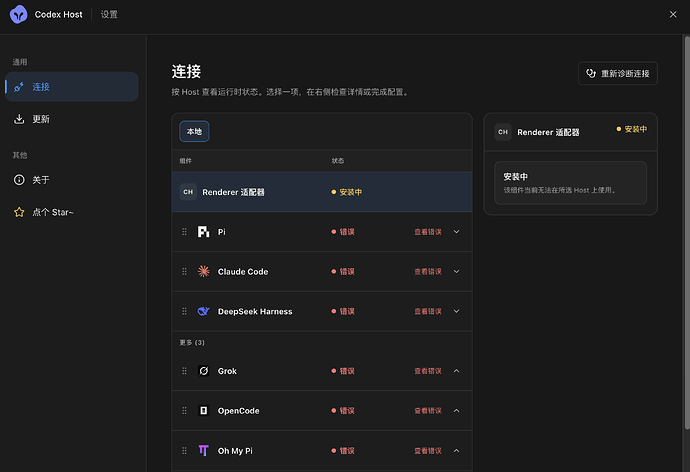The image size is (690, 472).
Task: Collapse the Oh My Pi row chevron
Action: pos(456,450)
